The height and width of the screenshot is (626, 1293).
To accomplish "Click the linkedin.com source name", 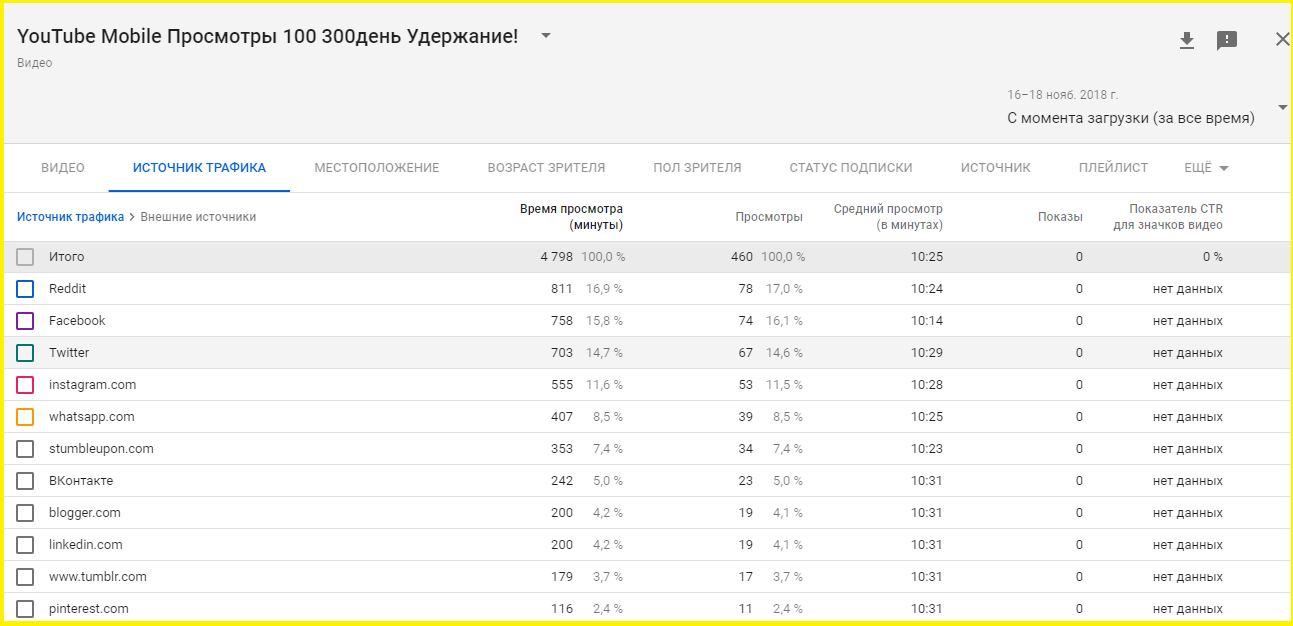I will coord(86,545).
